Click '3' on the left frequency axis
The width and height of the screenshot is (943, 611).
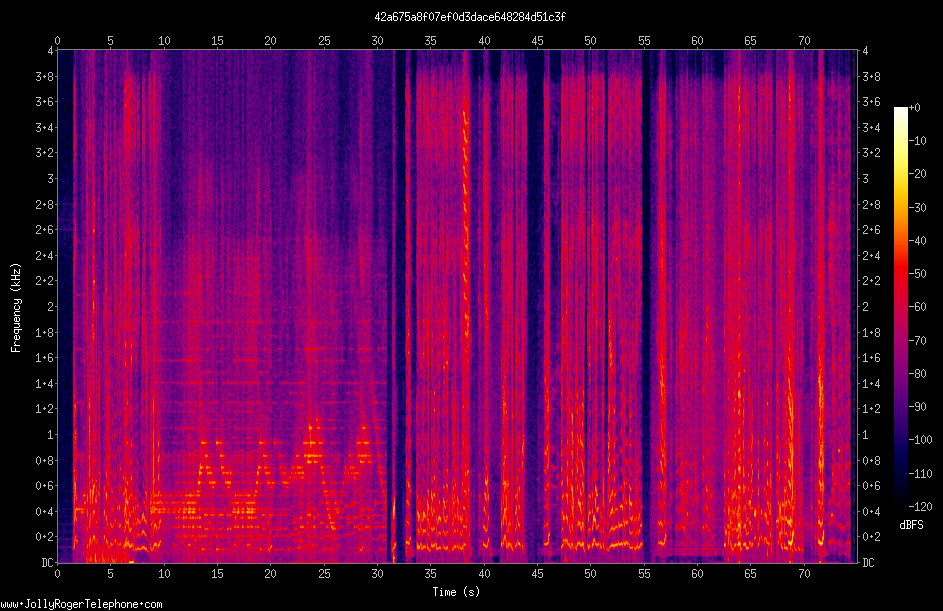(x=50, y=179)
